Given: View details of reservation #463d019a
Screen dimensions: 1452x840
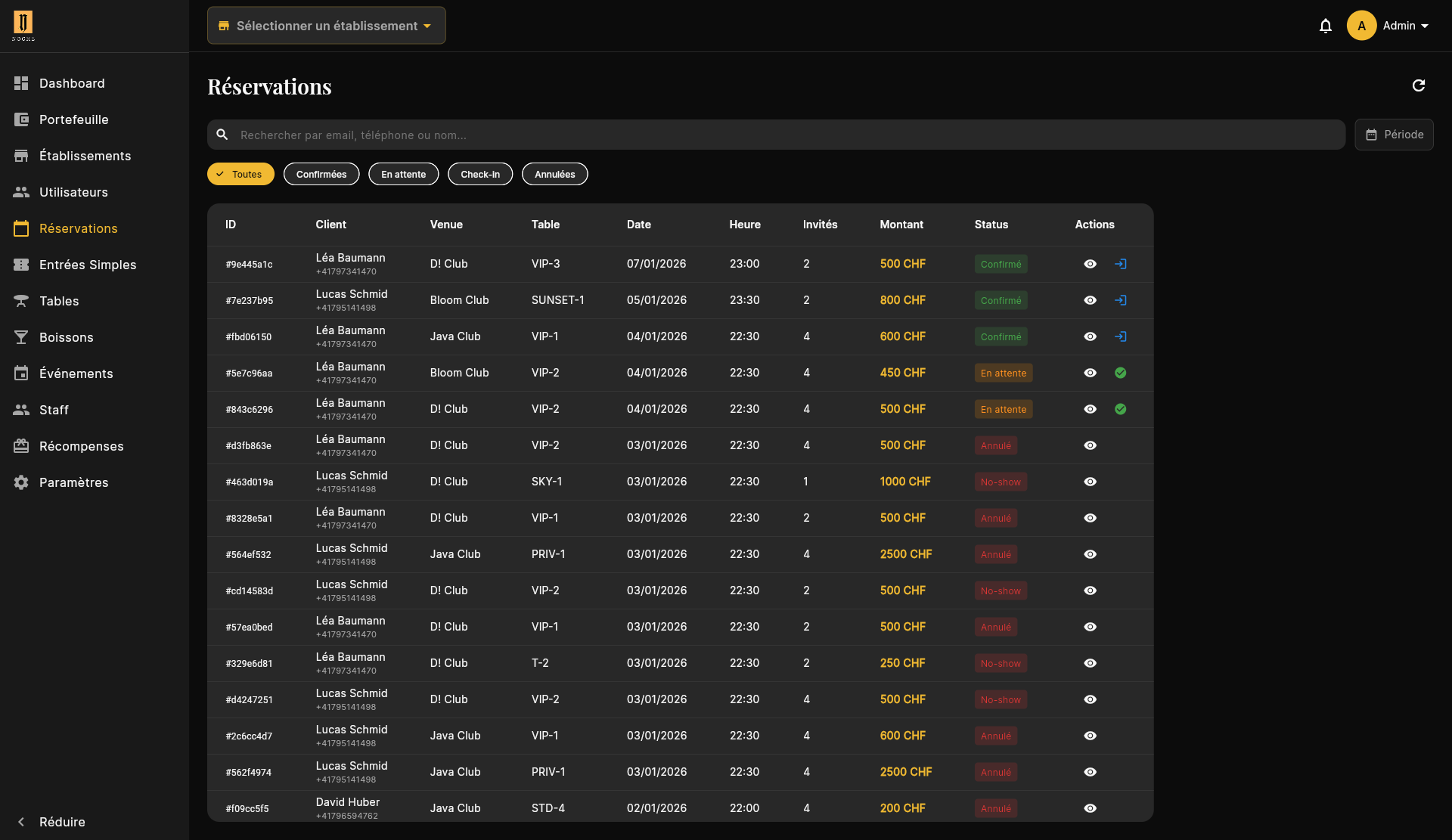Looking at the screenshot, I should (1090, 482).
